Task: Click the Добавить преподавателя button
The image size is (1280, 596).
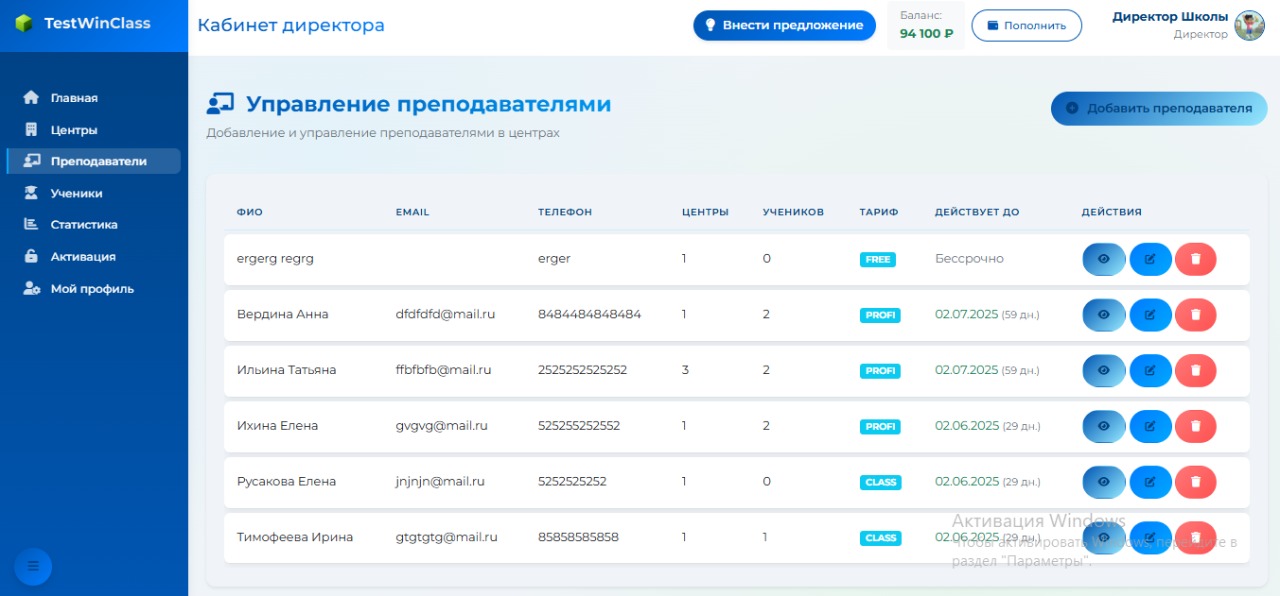Action: pos(1158,108)
